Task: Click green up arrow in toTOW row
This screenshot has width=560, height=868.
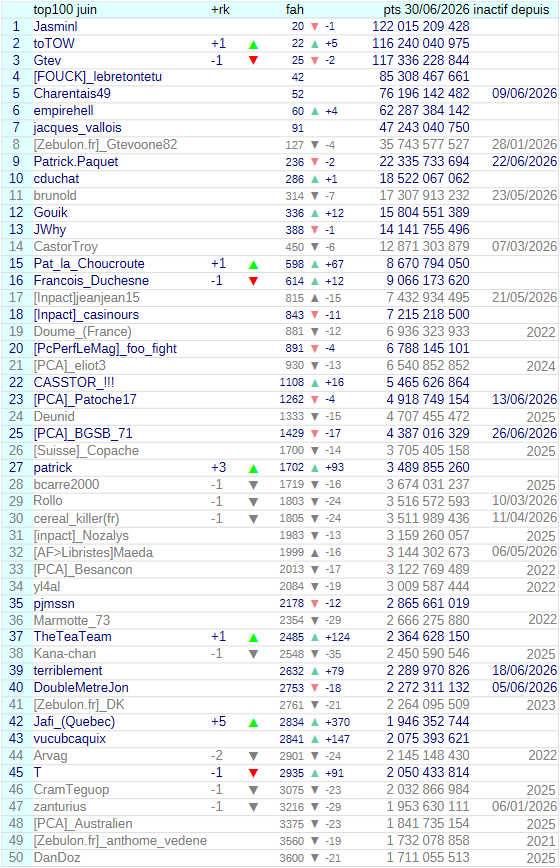Action: click(253, 44)
